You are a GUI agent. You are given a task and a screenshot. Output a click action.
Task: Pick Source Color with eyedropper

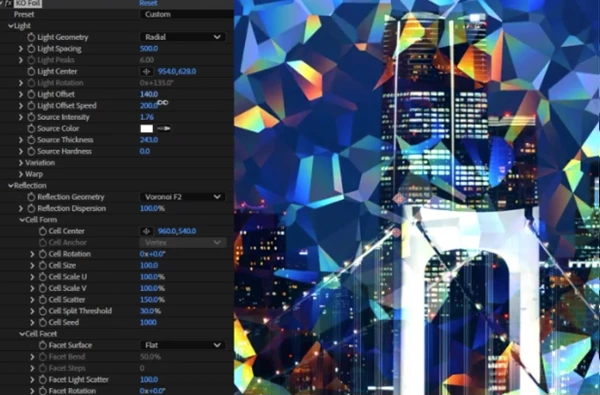164,129
